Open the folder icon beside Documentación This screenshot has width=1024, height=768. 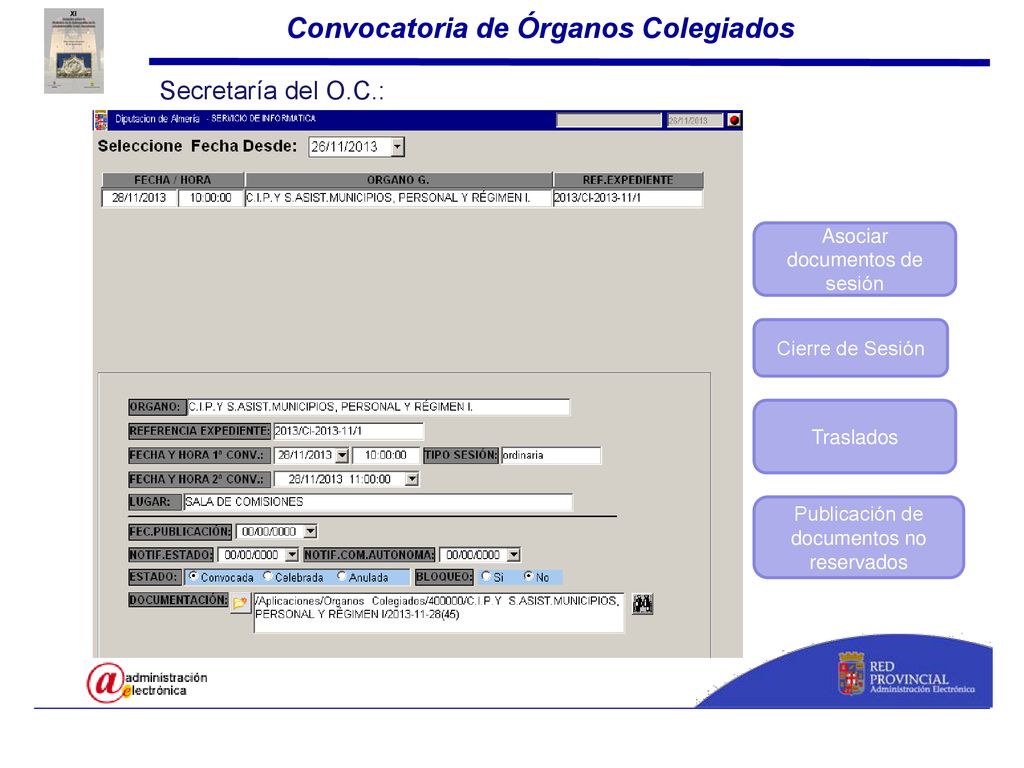point(240,603)
